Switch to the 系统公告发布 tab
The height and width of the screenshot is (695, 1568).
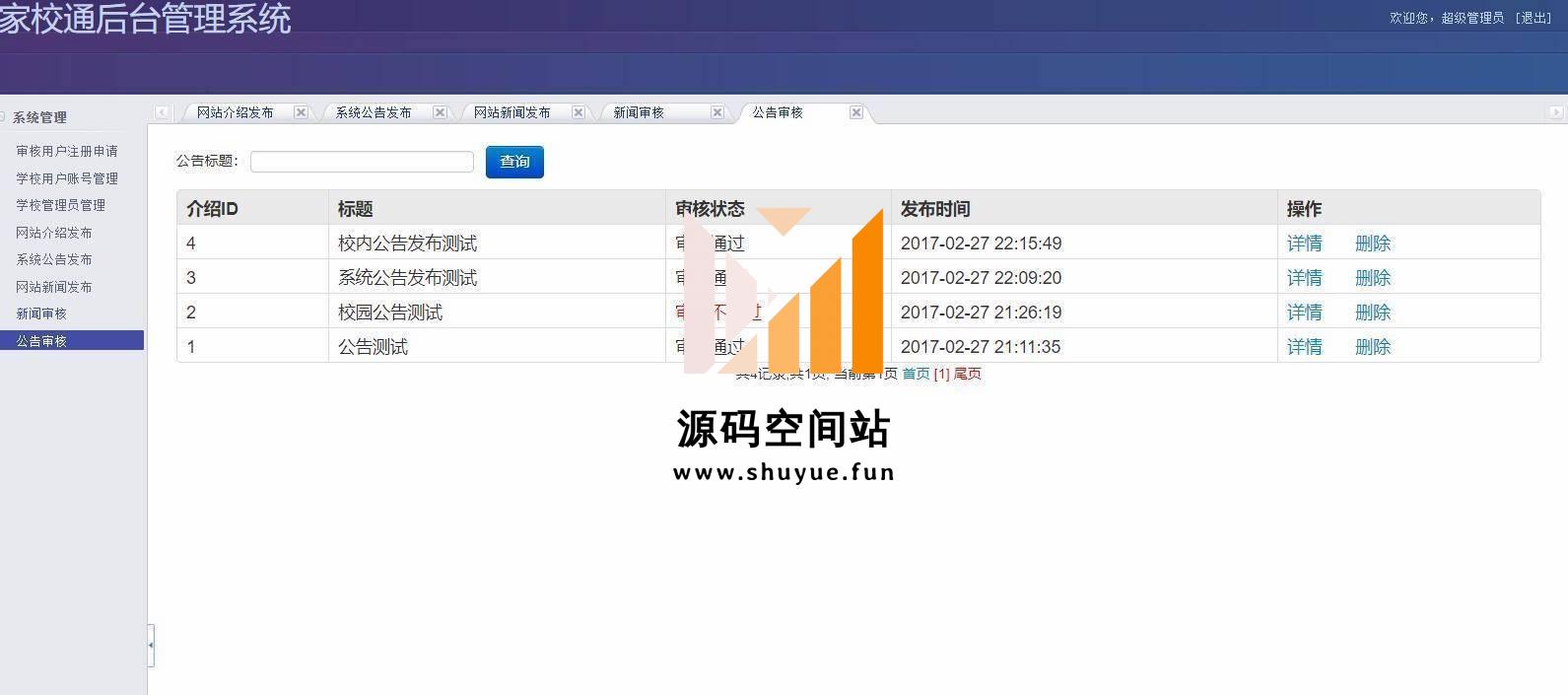click(x=374, y=112)
